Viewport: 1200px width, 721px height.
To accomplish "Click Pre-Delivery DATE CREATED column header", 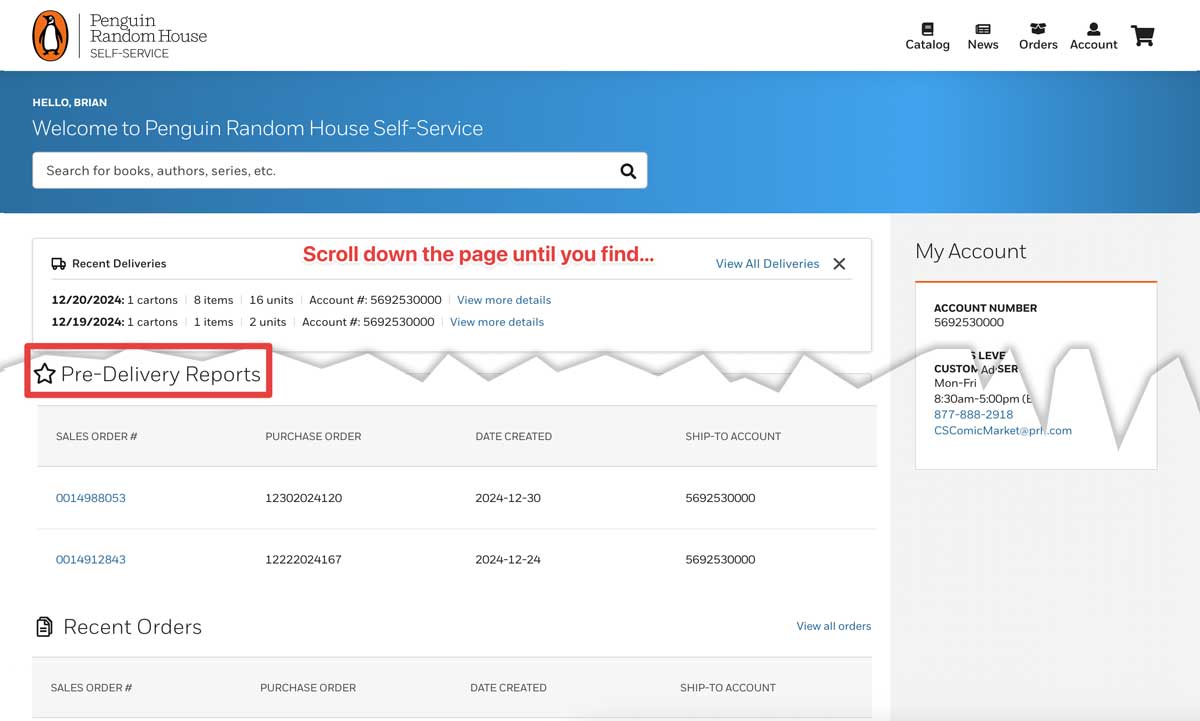I will pos(513,436).
